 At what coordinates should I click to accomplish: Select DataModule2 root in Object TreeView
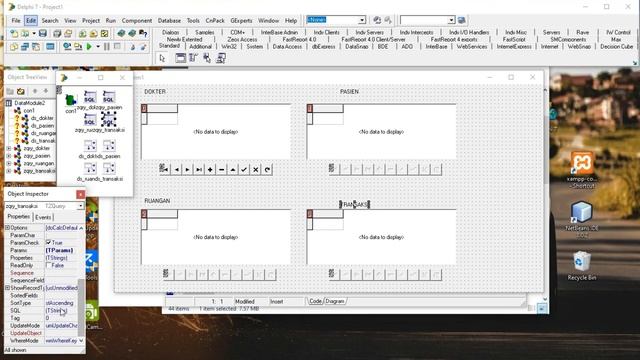point(29,103)
